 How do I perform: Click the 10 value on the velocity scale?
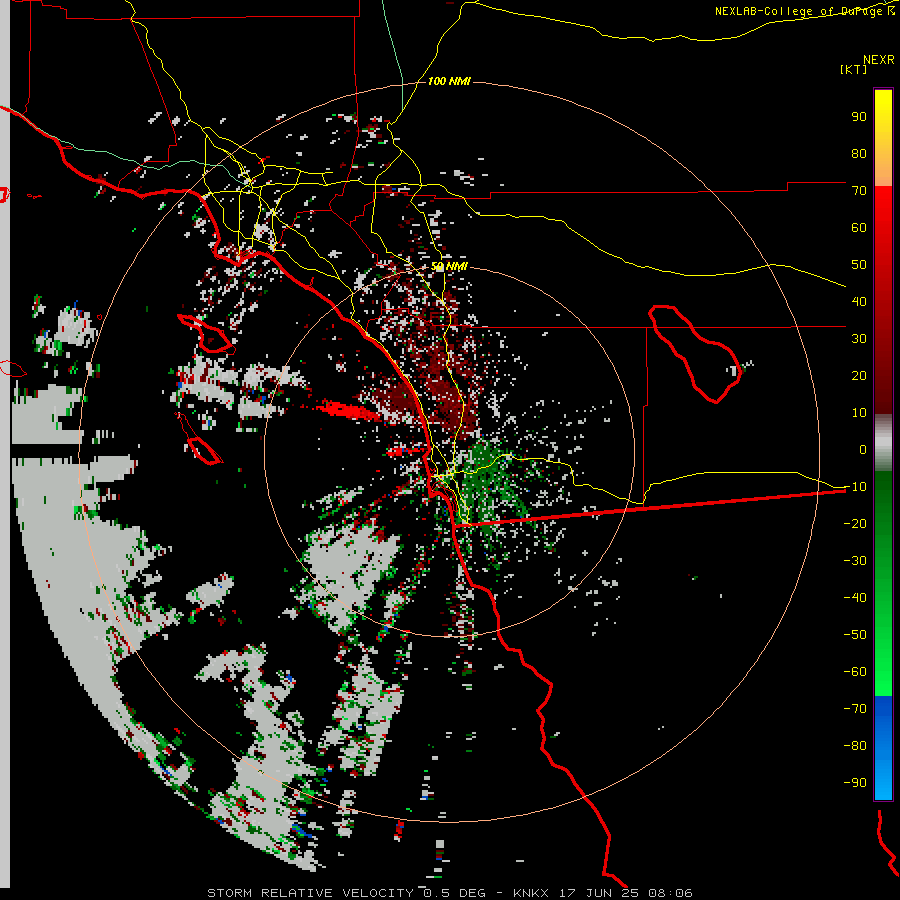[859, 413]
